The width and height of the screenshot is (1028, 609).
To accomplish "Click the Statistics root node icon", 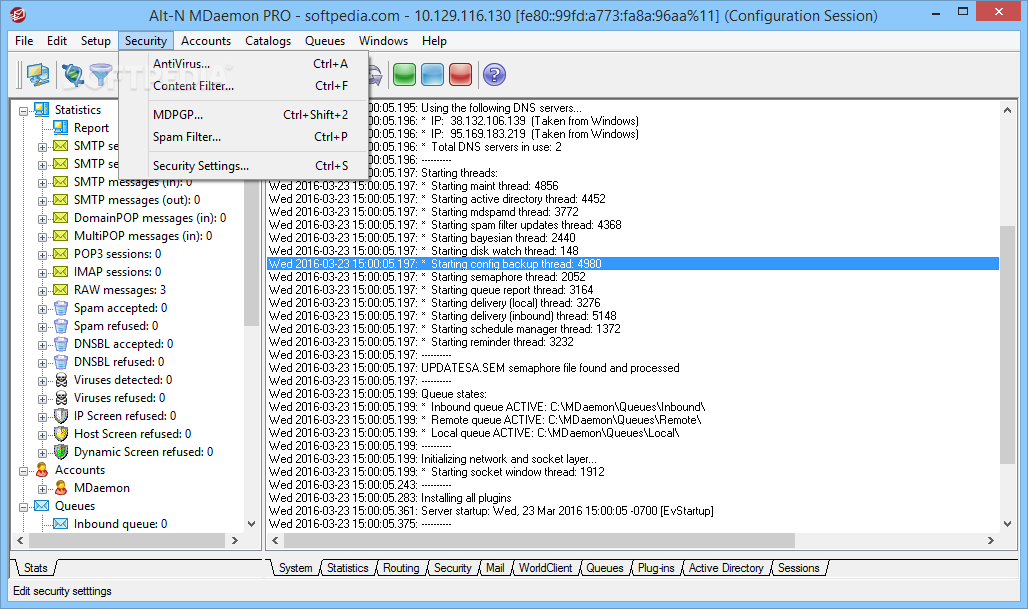I will [x=41, y=109].
